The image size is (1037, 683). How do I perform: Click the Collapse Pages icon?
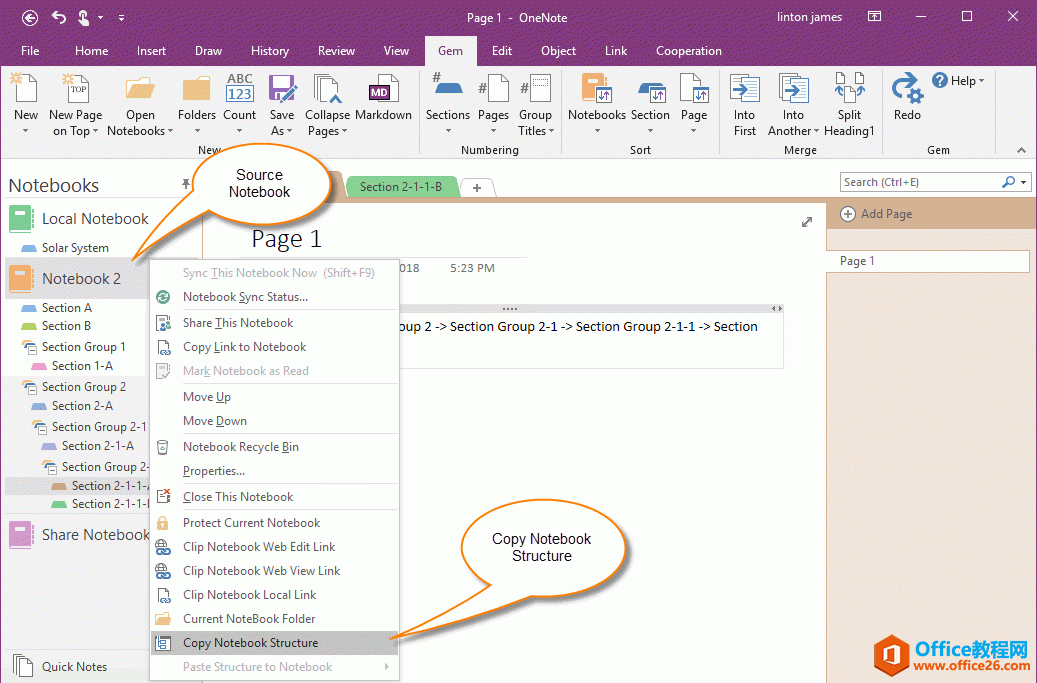[327, 92]
